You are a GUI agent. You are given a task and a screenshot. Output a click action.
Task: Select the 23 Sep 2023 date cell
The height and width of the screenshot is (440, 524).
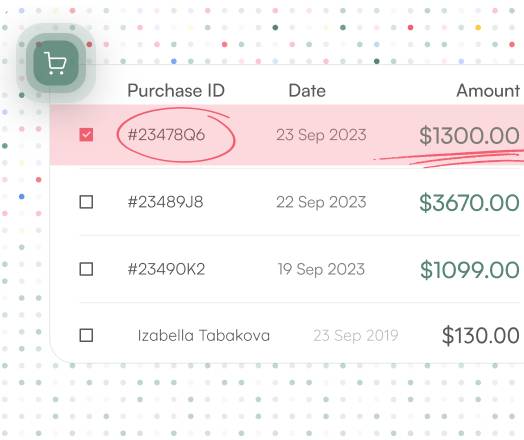tap(321, 135)
